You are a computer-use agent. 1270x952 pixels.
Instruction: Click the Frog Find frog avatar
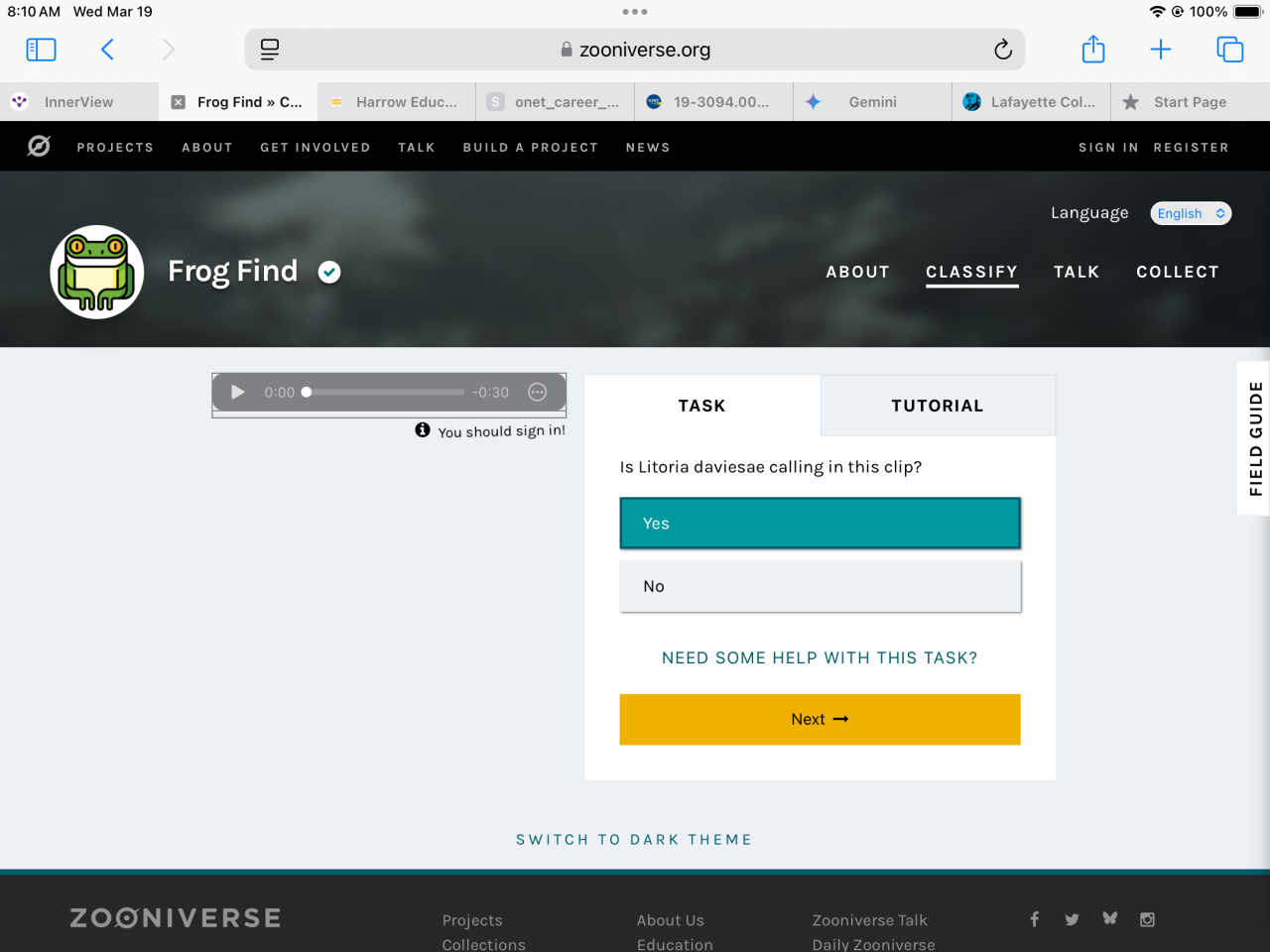97,272
